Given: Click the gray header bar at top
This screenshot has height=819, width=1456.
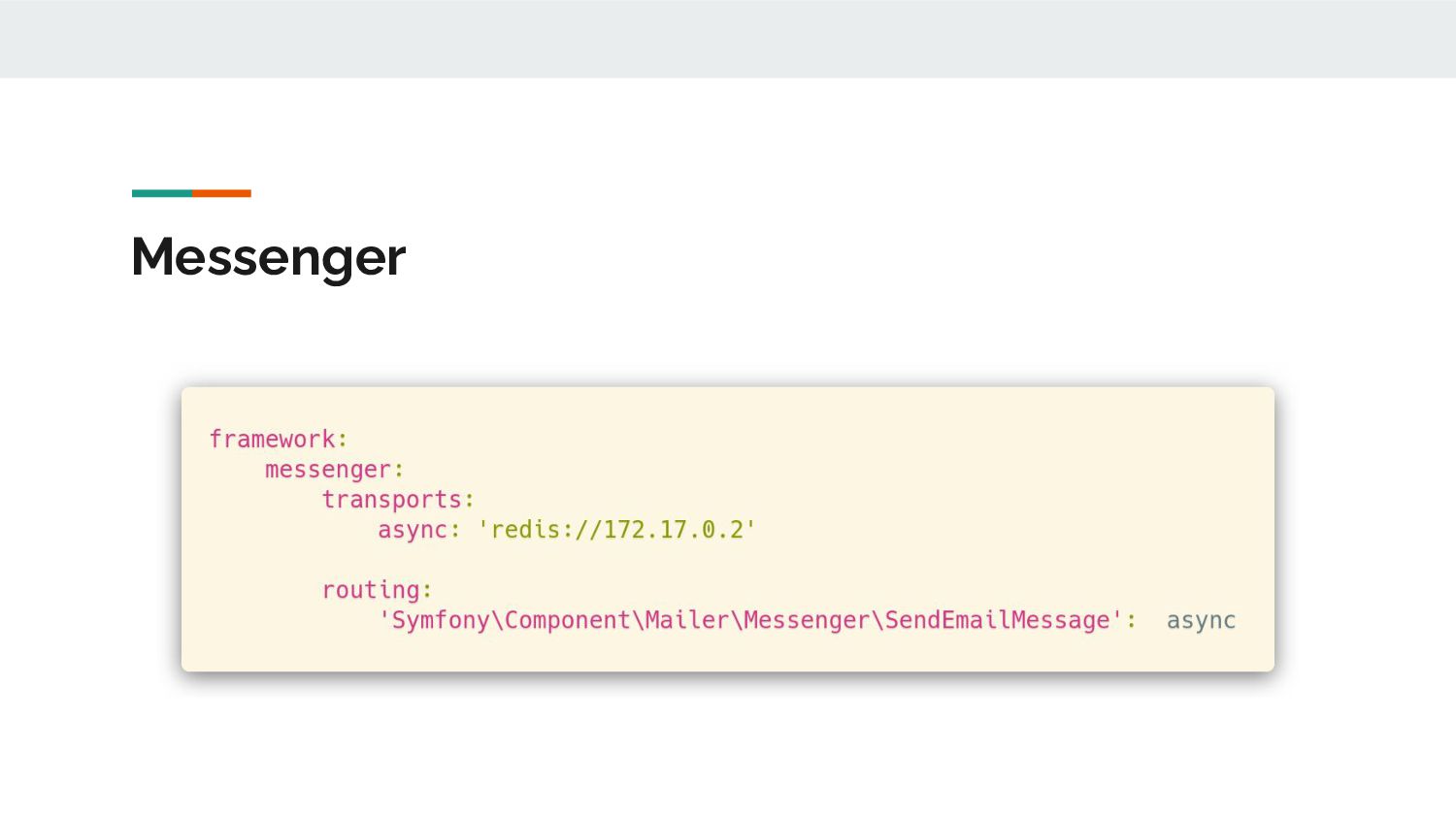Looking at the screenshot, I should click(x=728, y=39).
